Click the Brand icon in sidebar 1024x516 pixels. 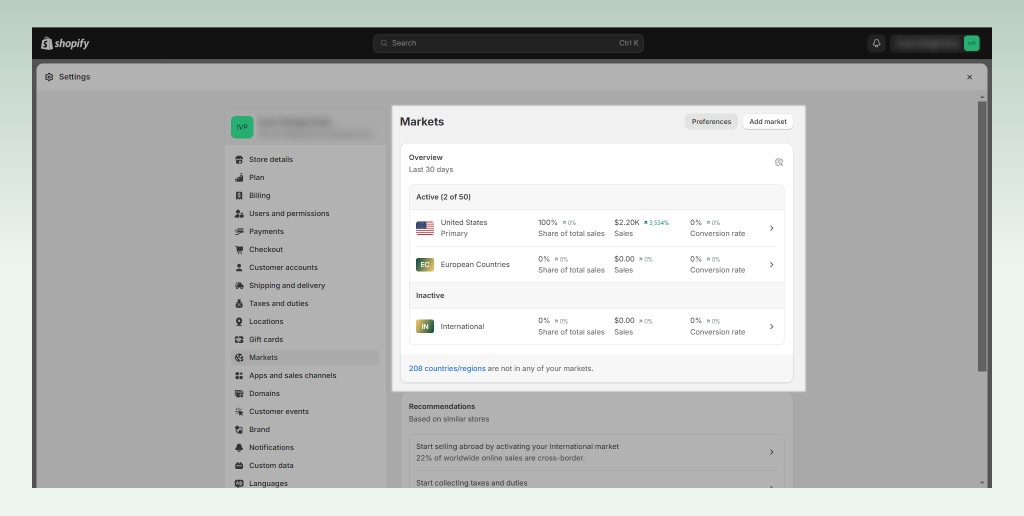[x=239, y=429]
